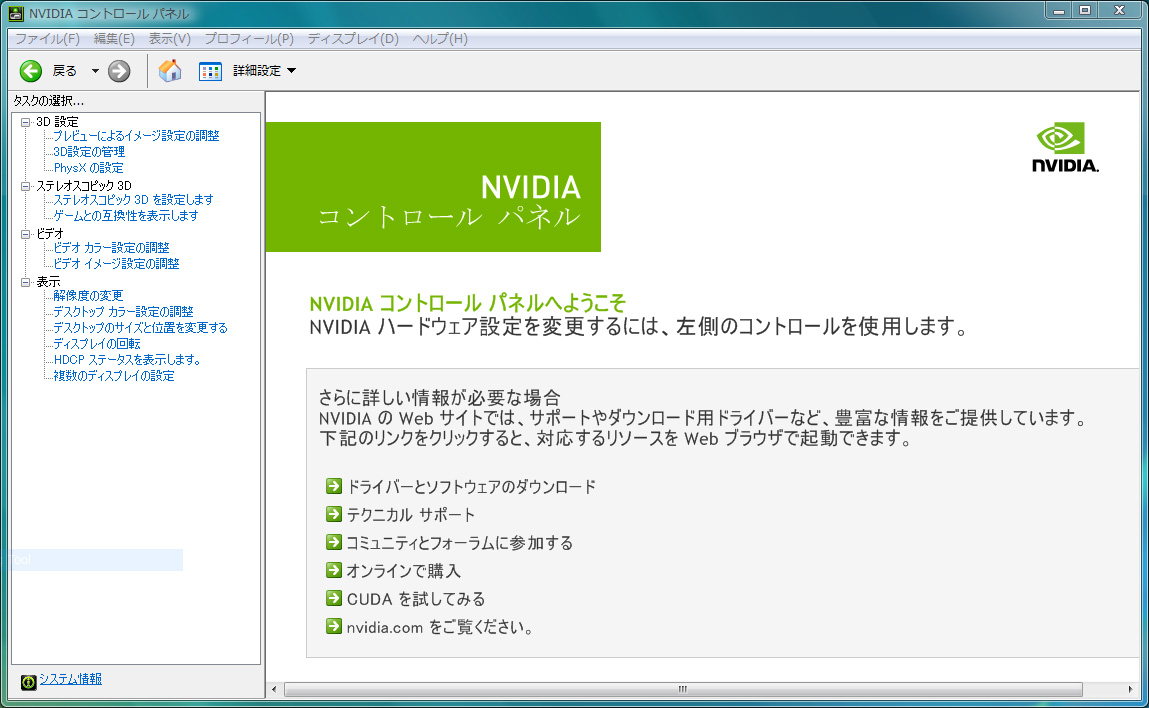
Task: Select 解像度の変更 task
Action: point(88,295)
